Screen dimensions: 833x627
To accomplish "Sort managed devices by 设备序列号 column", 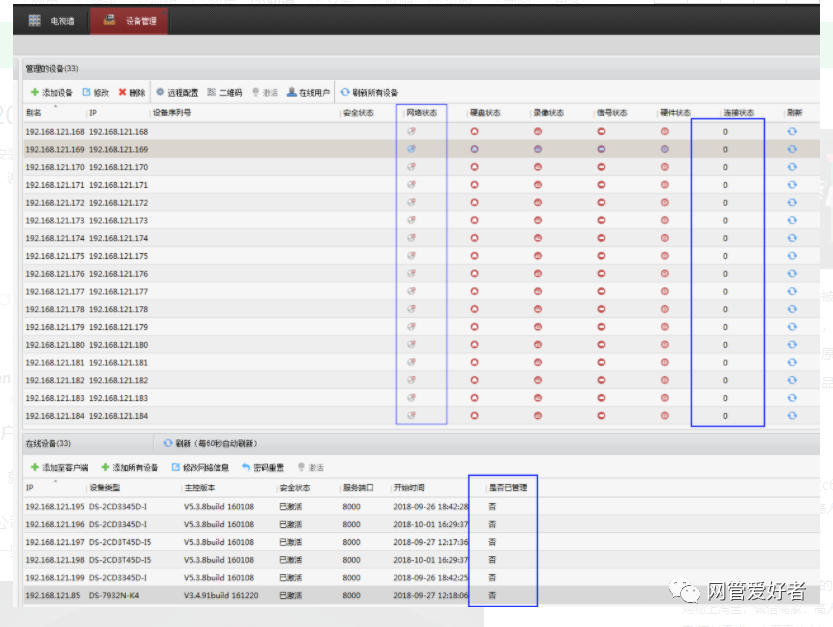I will pos(172,113).
